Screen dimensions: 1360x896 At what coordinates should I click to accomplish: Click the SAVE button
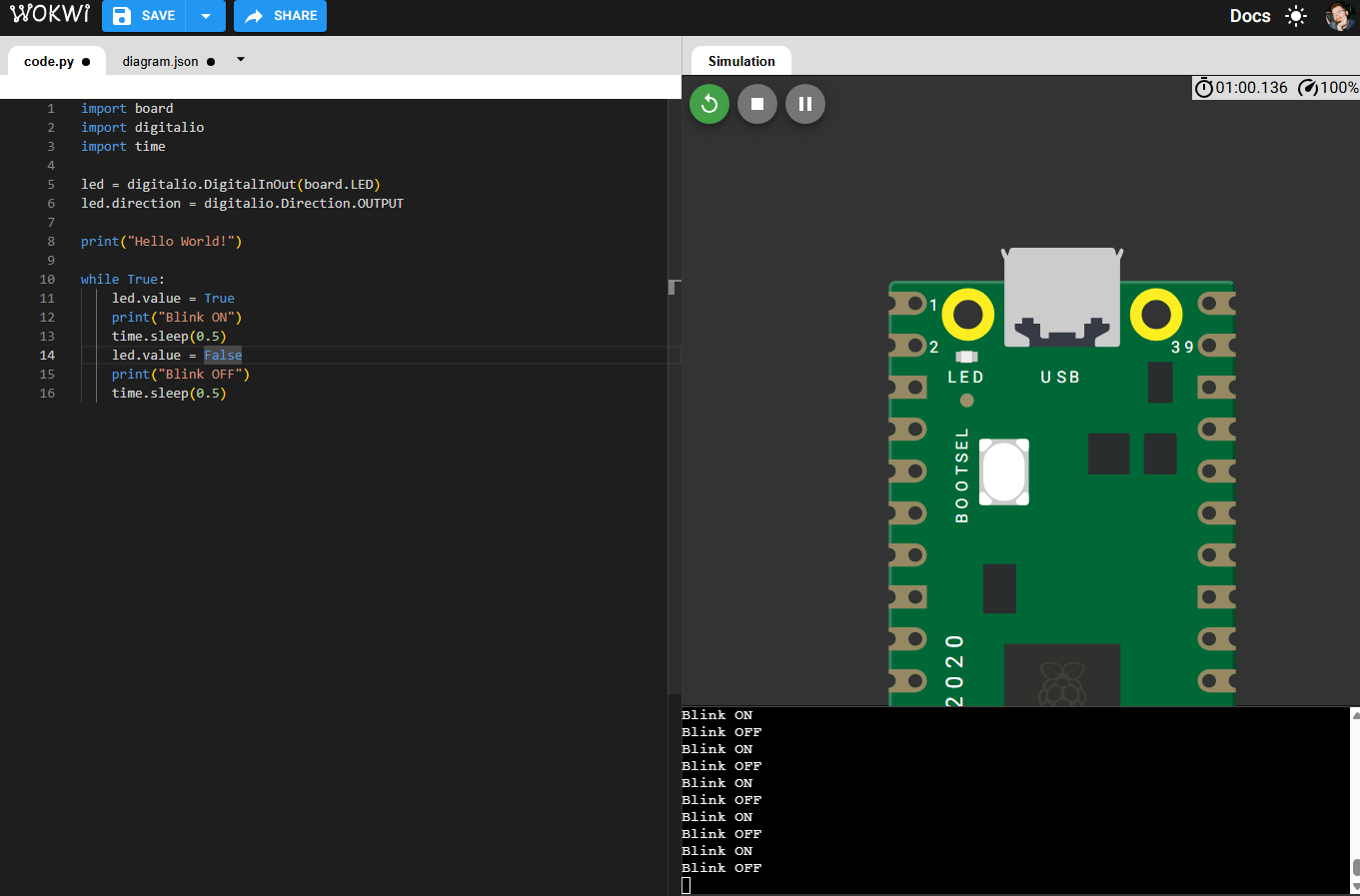point(143,16)
